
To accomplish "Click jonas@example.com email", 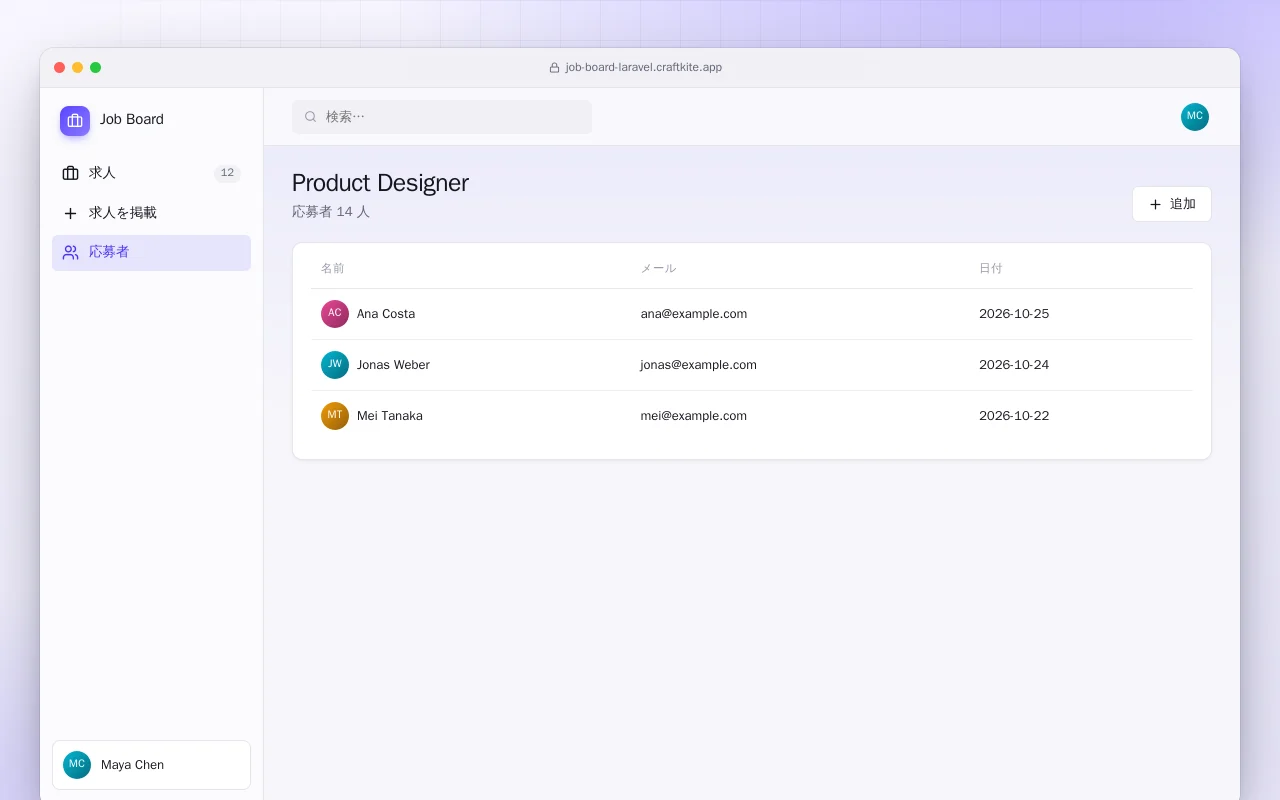I will 699,365.
